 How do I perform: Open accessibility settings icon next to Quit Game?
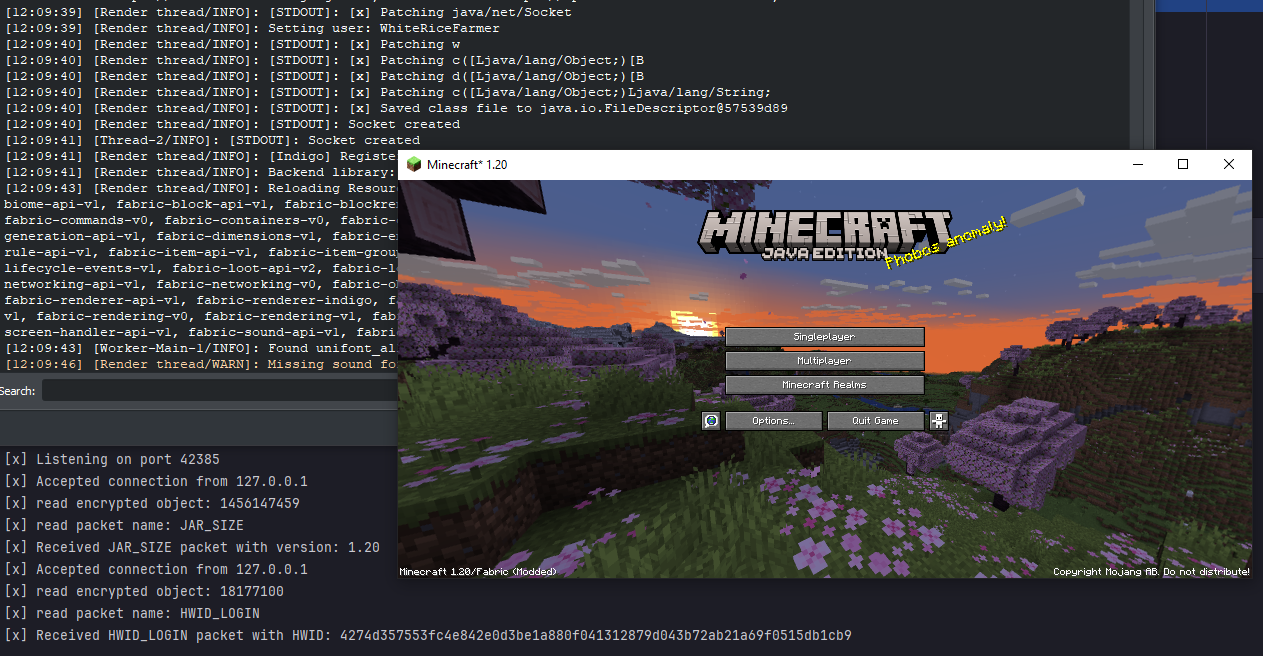[x=938, y=421]
